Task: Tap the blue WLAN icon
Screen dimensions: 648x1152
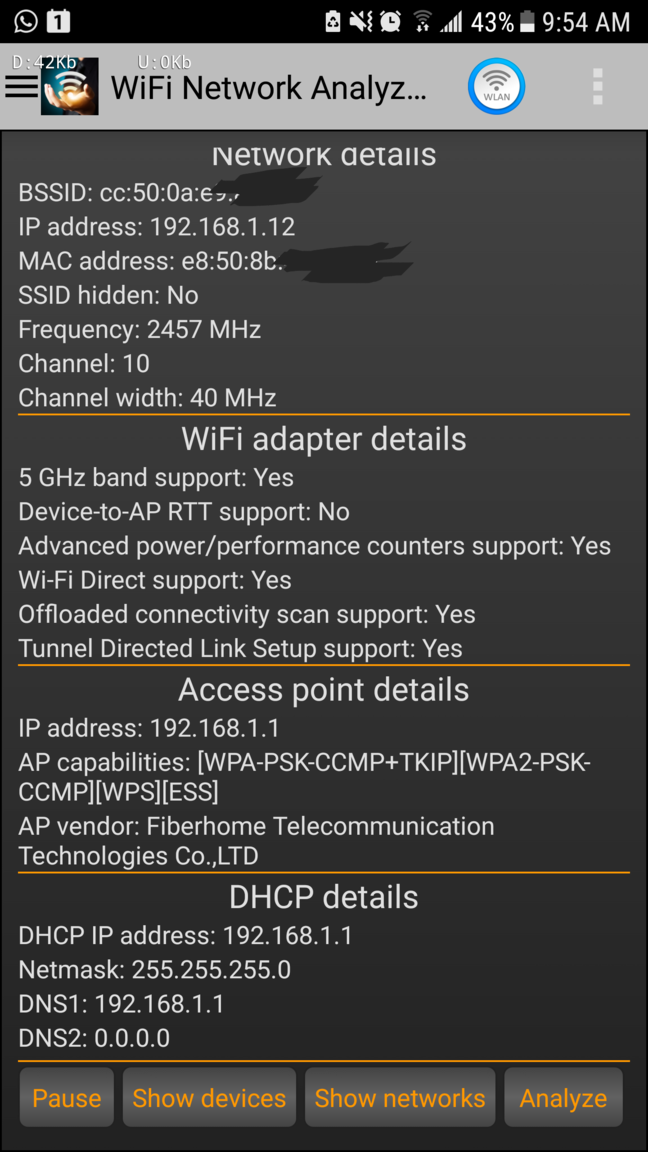Action: click(x=497, y=87)
